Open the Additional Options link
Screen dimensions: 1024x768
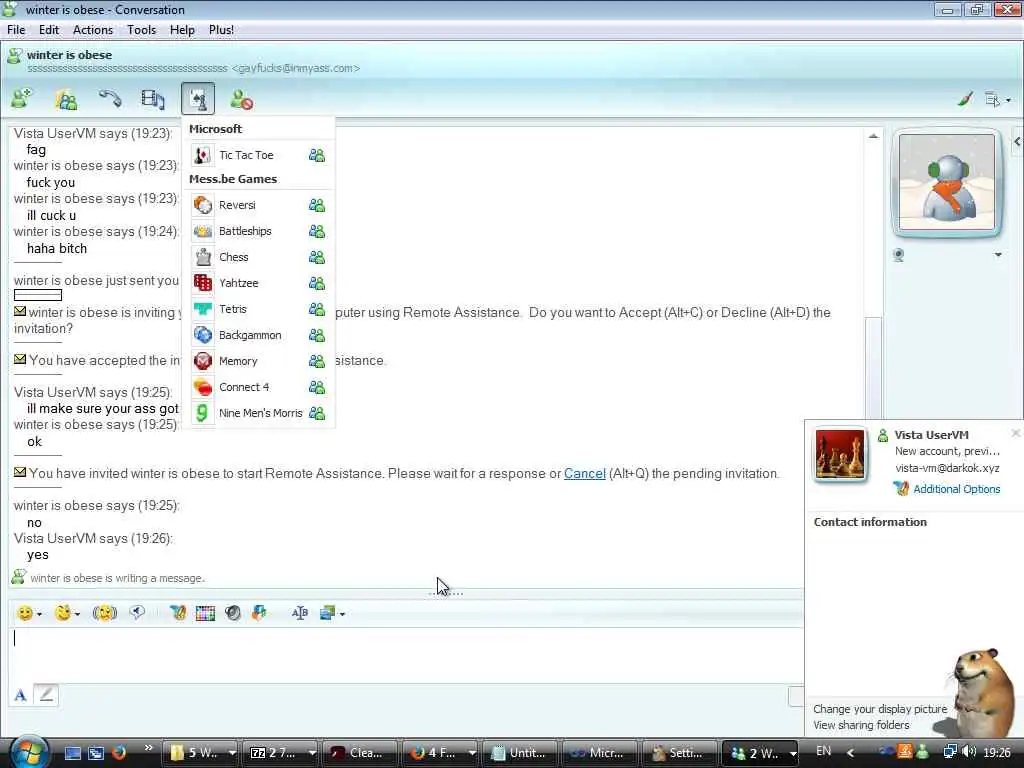pos(956,489)
